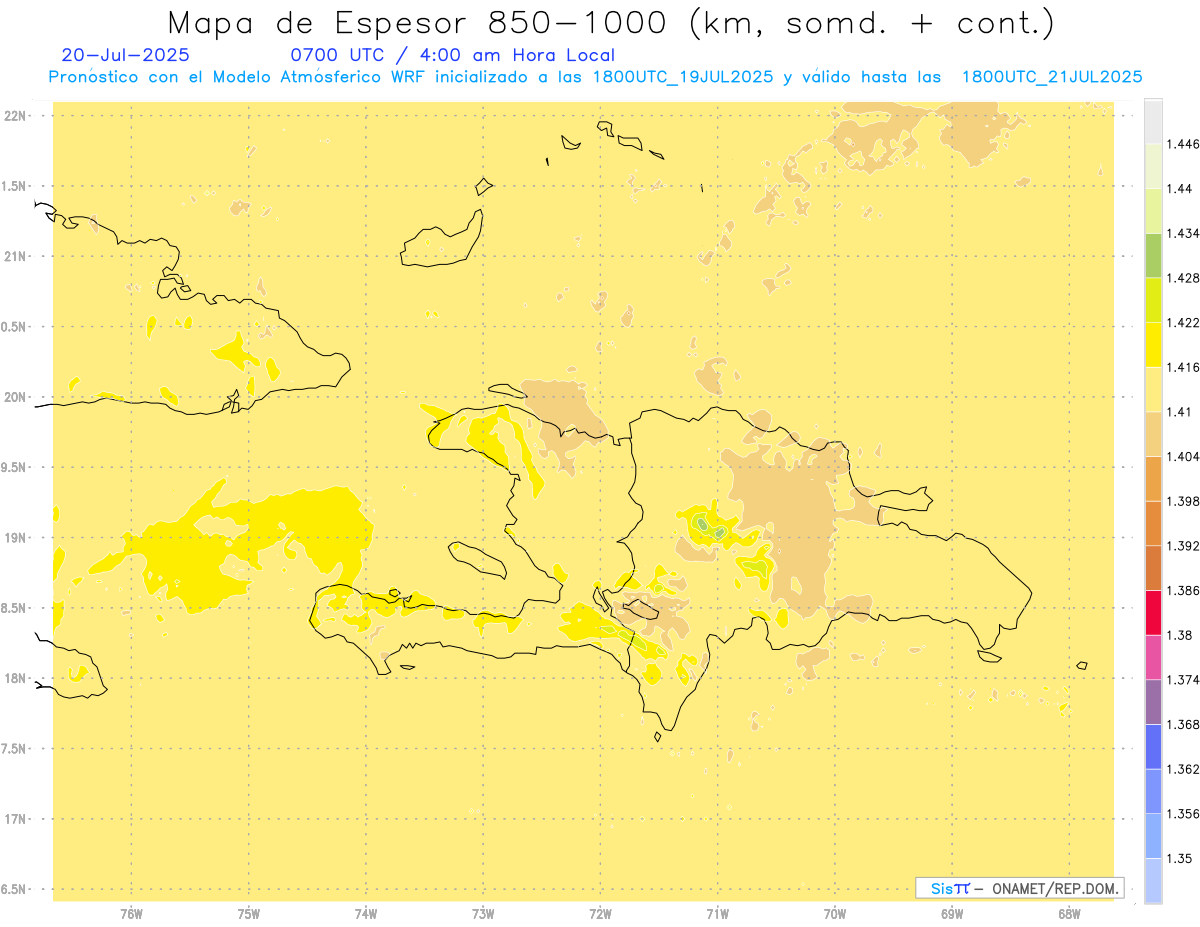Click the "73W" longitude label
The image size is (1200, 927).
pyautogui.click(x=483, y=914)
